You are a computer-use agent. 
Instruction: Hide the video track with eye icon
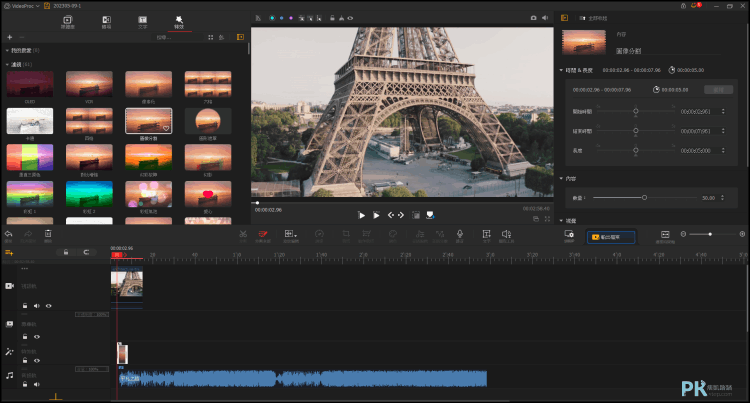coord(48,305)
